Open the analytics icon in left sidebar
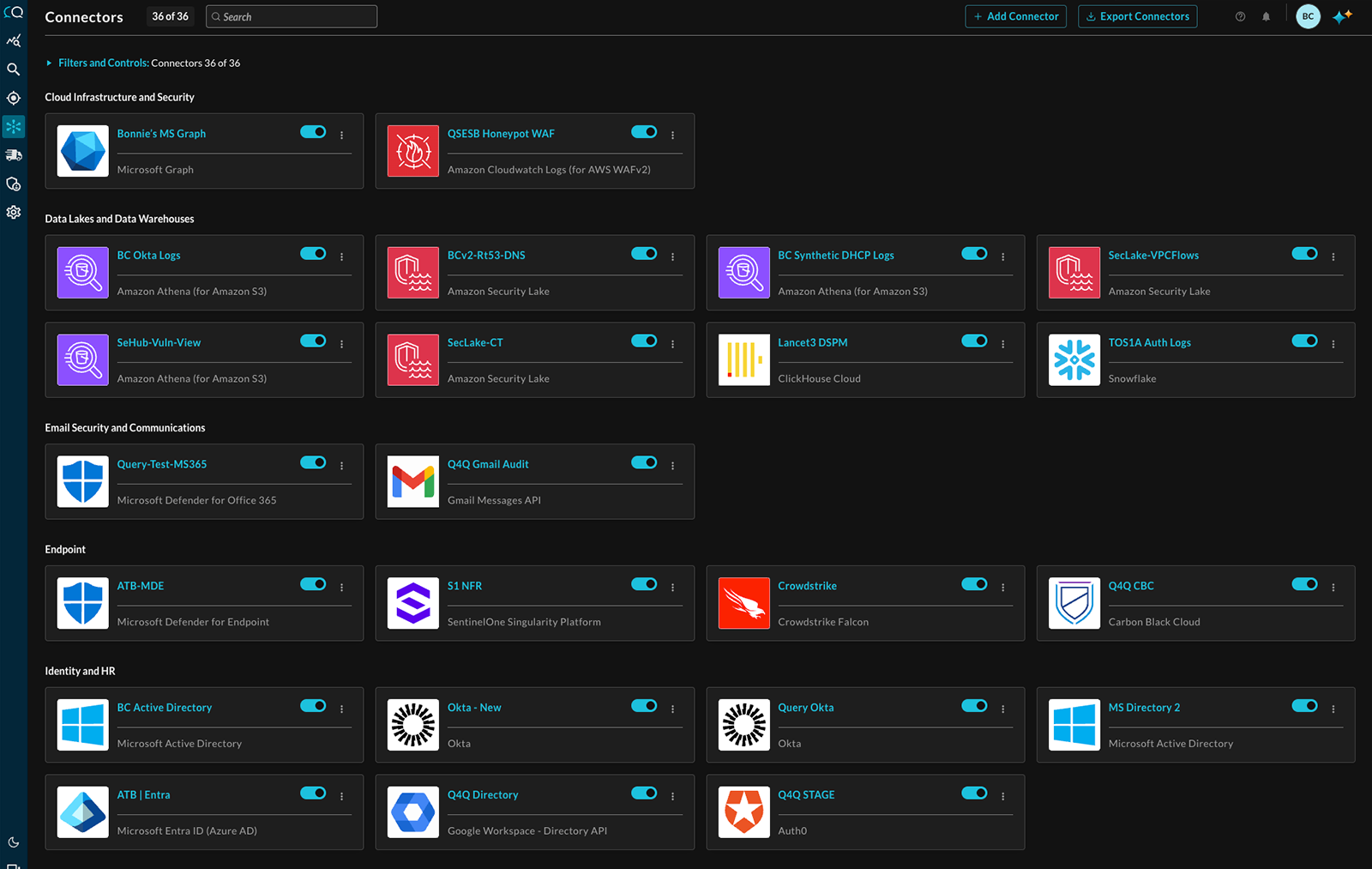Image resolution: width=1372 pixels, height=869 pixels. click(x=13, y=40)
